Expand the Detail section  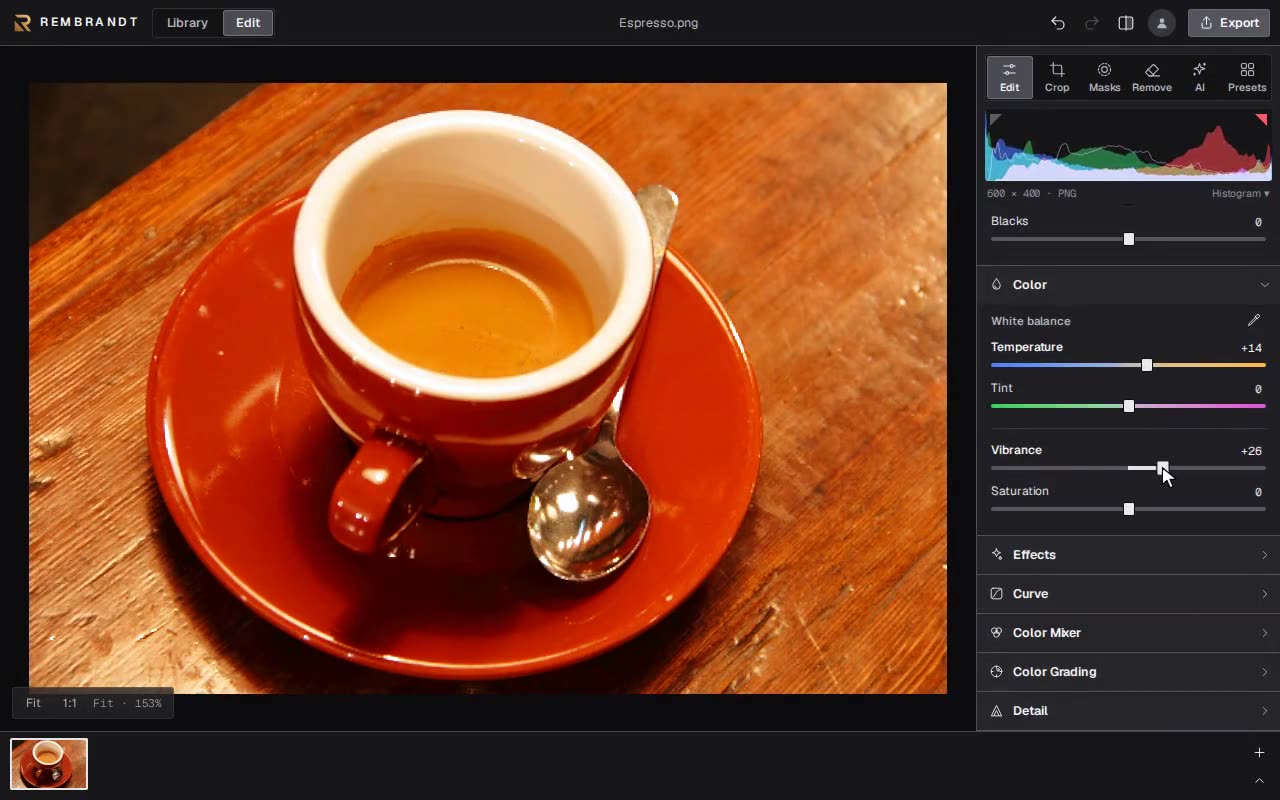(x=1128, y=711)
